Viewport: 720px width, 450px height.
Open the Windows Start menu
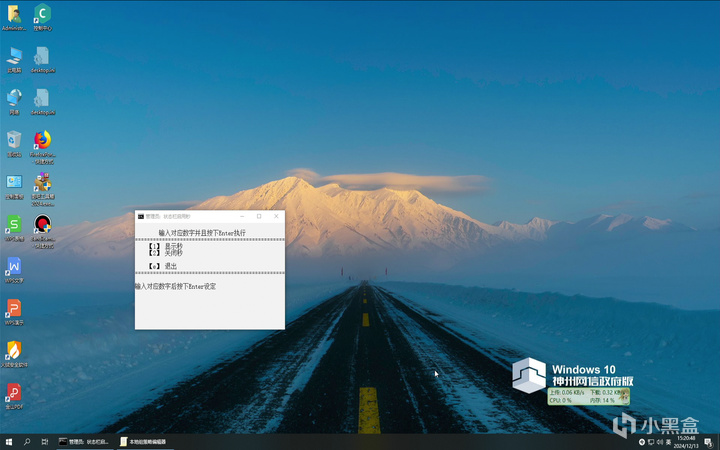click(x=9, y=442)
